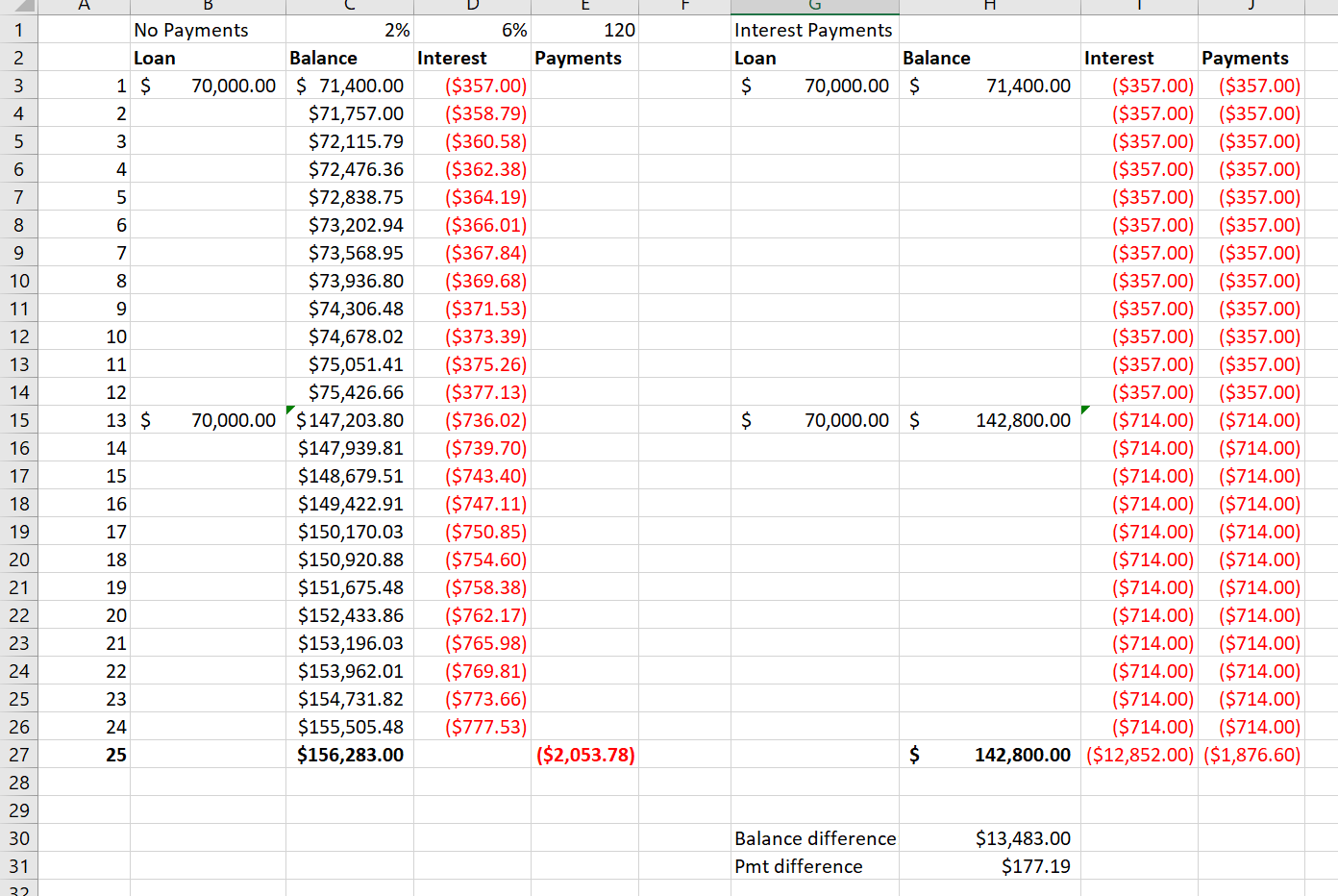Select the ($12,852.00) interest total cell
The height and width of the screenshot is (896, 1338).
(x=1138, y=755)
